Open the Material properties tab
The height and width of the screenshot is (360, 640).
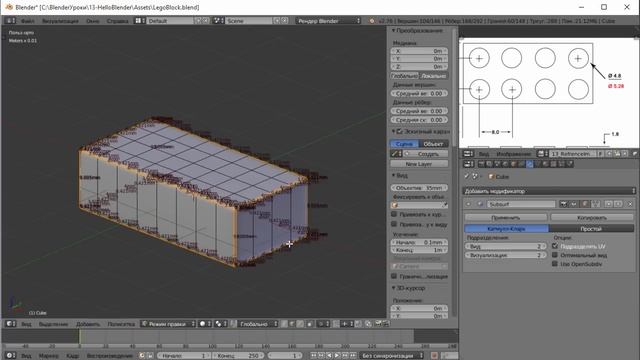click(x=545, y=164)
